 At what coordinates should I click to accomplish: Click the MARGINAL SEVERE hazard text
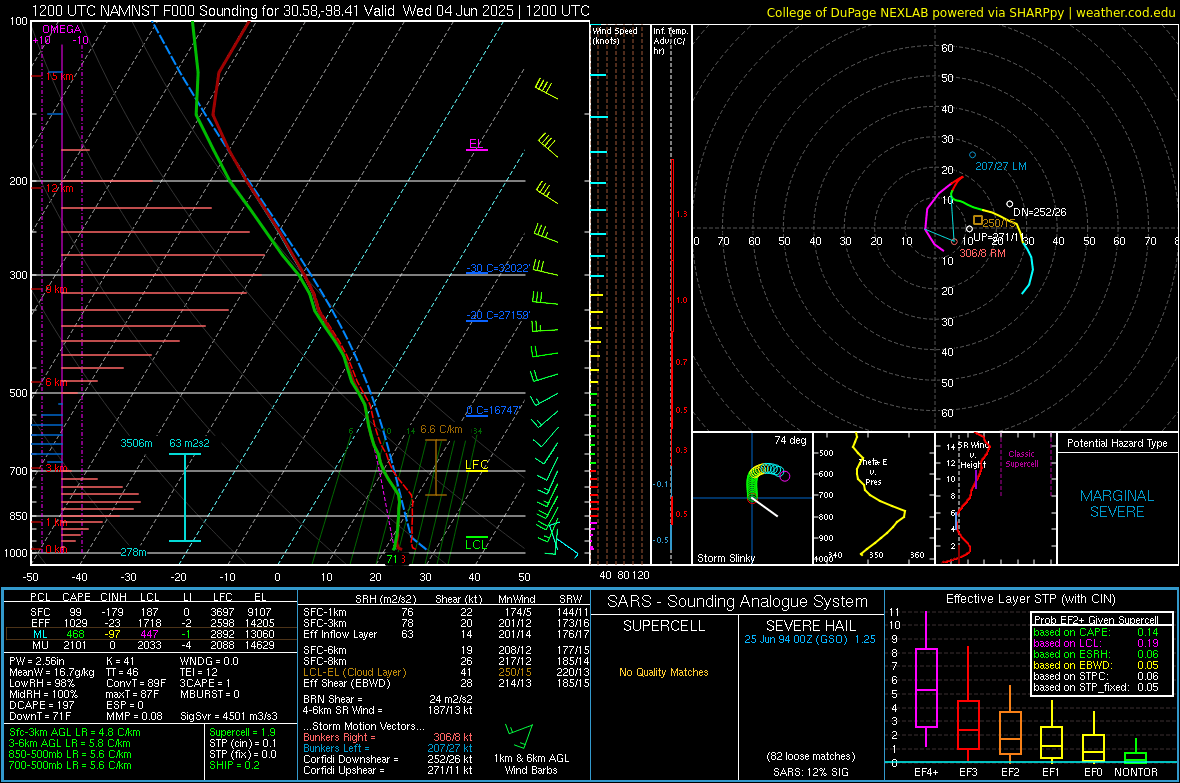(1117, 504)
